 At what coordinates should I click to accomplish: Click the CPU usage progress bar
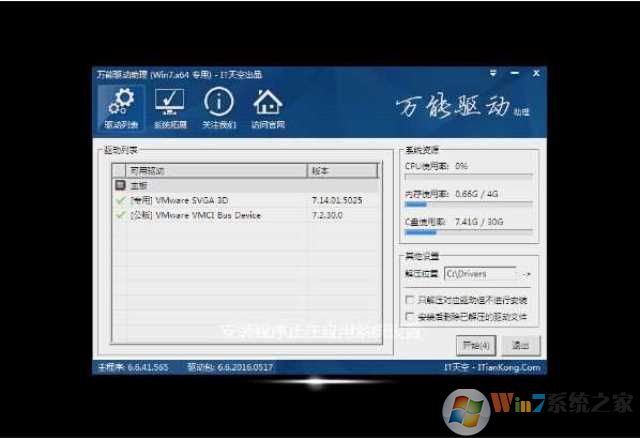point(469,176)
